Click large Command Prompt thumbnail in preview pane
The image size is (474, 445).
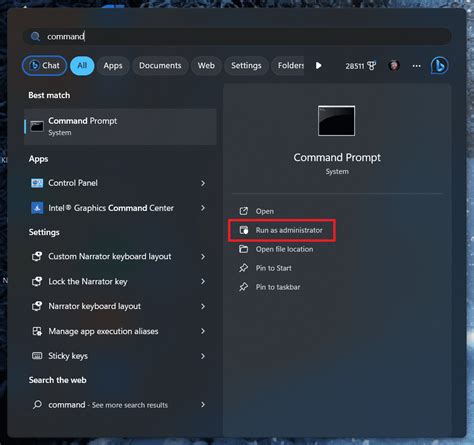click(336, 121)
